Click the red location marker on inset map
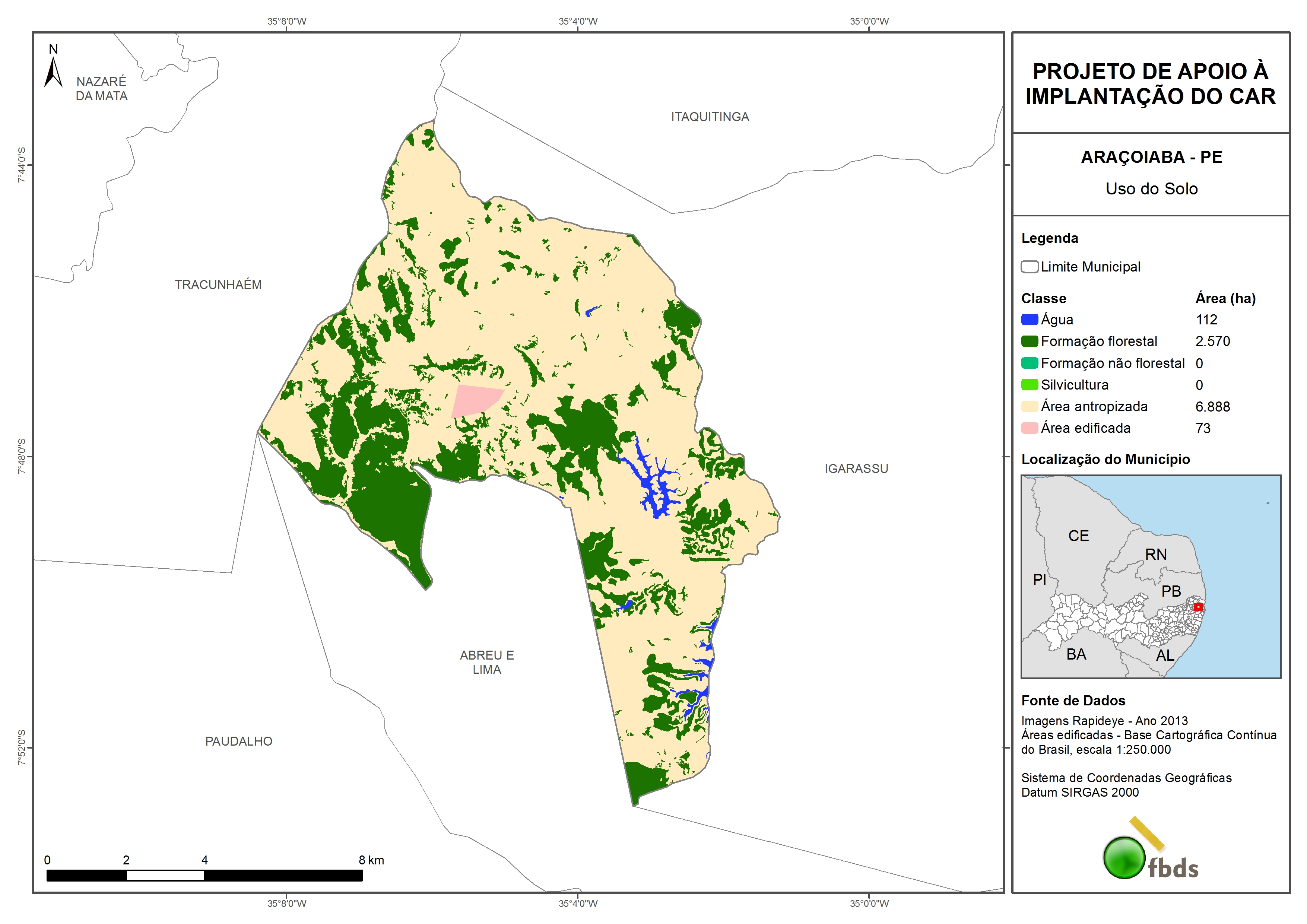This screenshot has width=1307, height=924. pos(1198,607)
